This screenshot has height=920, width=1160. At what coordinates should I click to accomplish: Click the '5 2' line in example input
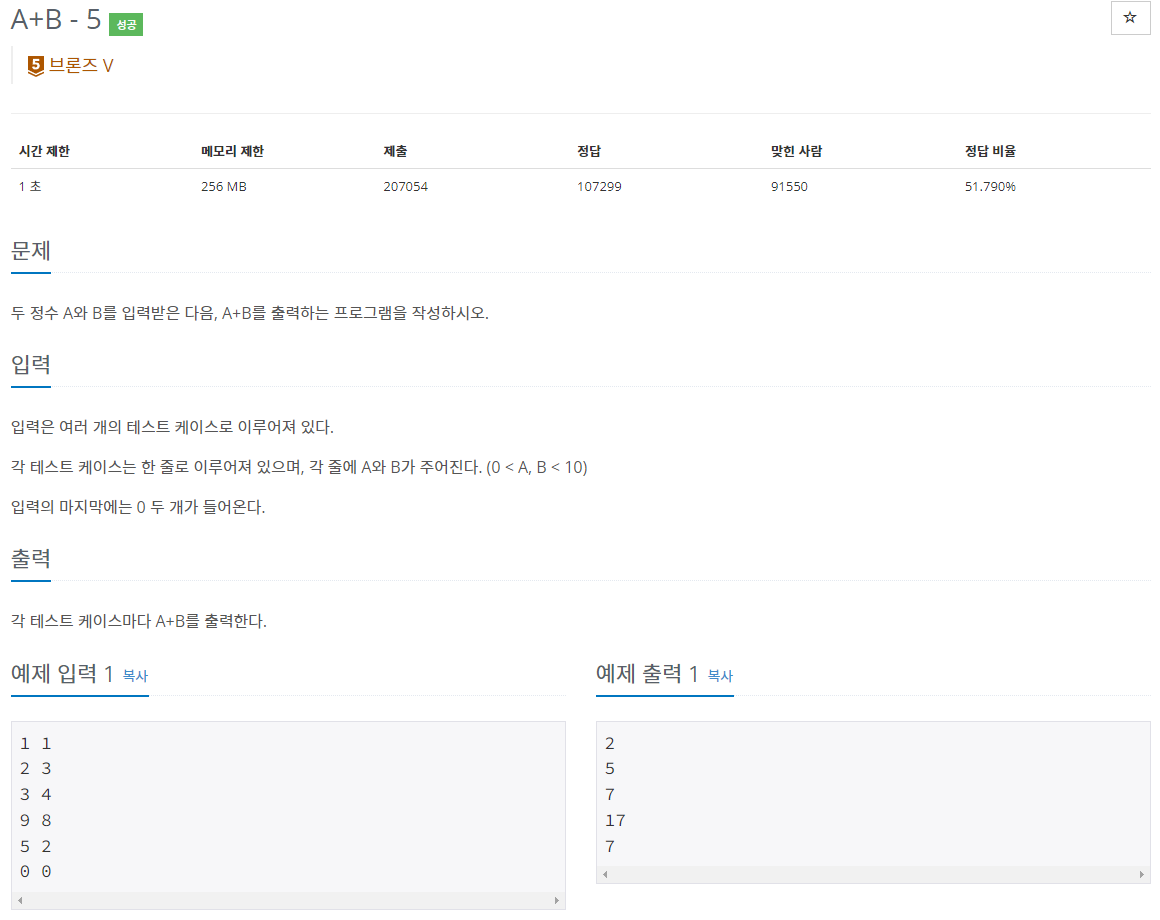(x=36, y=846)
